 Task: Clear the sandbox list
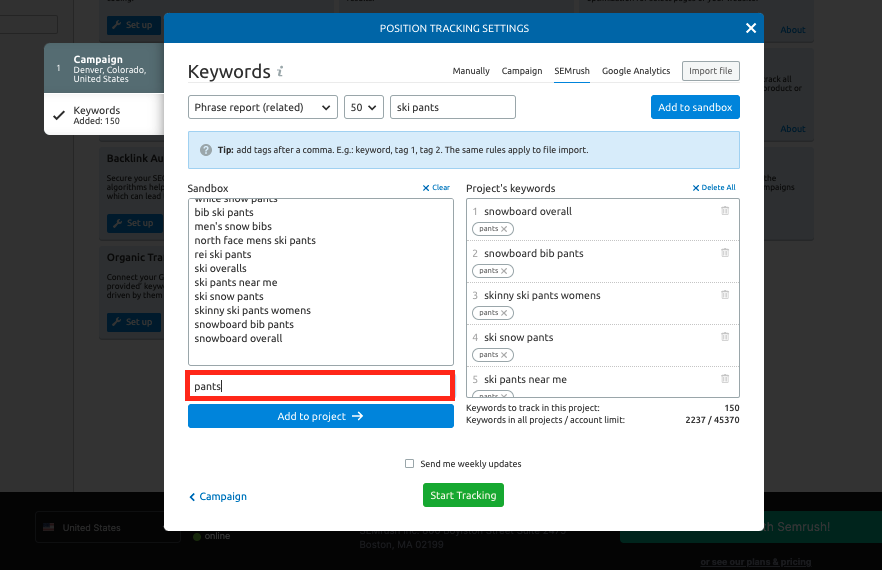436,188
